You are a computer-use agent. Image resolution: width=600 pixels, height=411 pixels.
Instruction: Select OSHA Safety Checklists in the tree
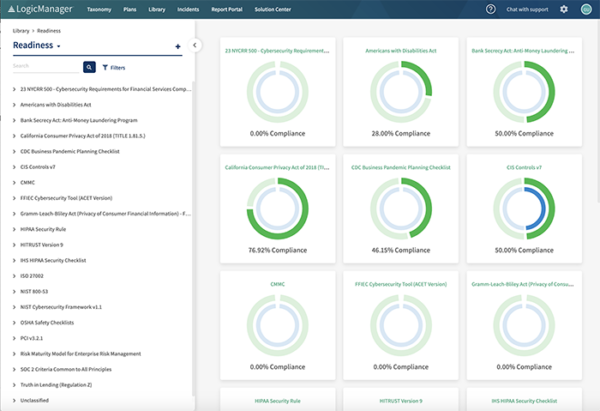click(47, 323)
